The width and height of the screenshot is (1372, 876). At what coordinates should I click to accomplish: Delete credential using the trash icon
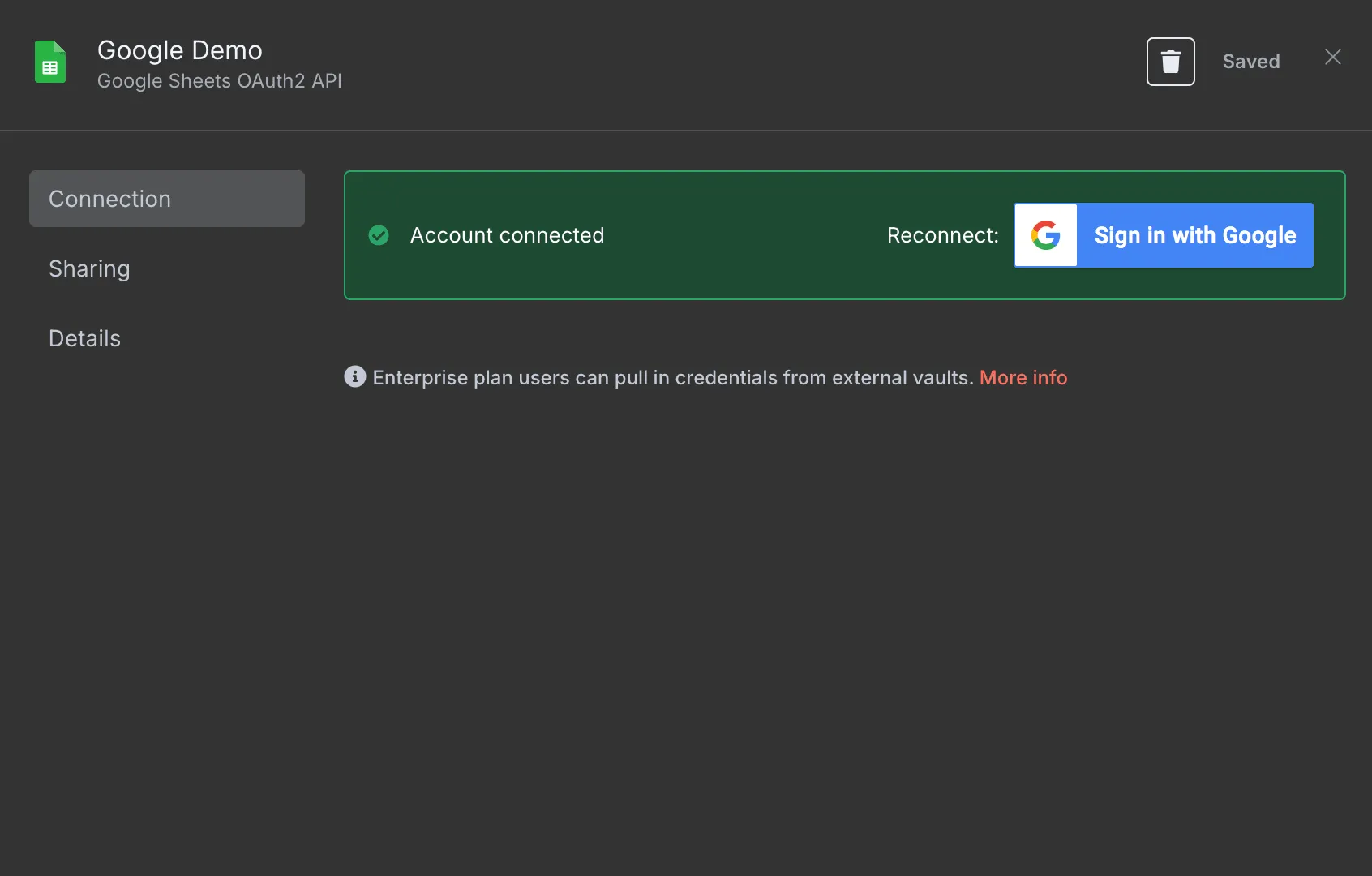pos(1170,62)
